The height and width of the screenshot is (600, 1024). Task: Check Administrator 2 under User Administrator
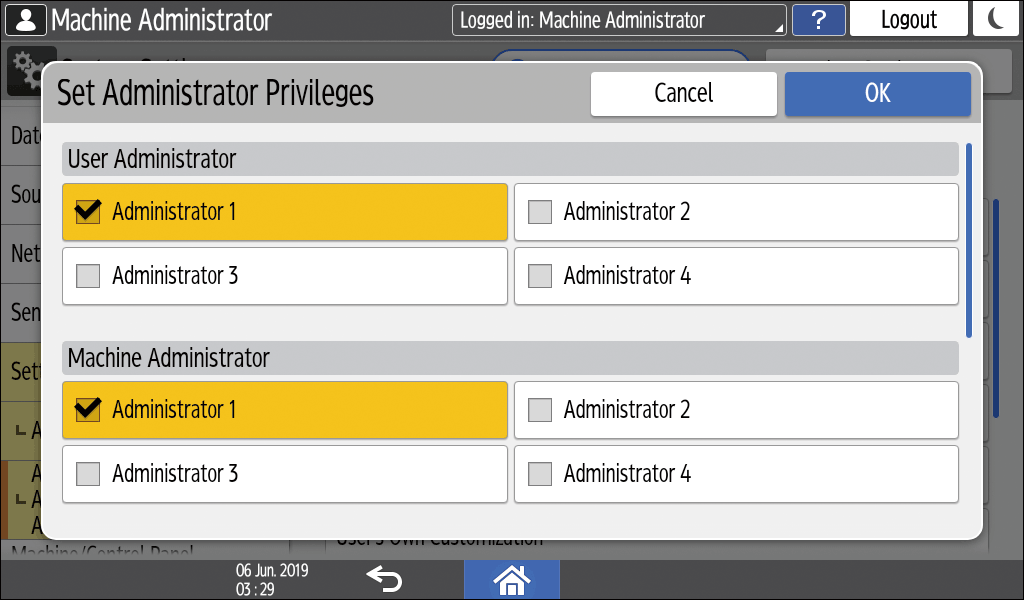[541, 212]
